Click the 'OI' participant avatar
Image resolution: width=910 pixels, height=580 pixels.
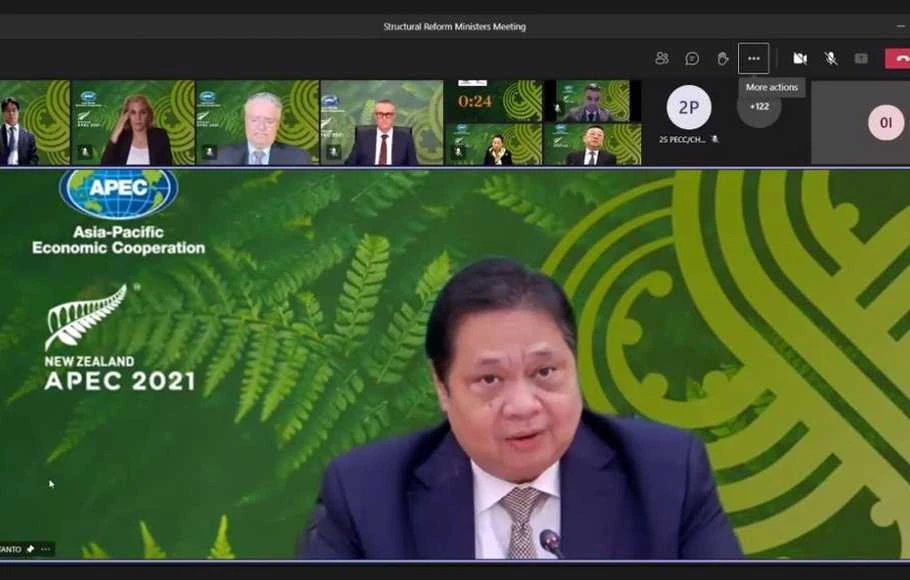click(x=886, y=122)
